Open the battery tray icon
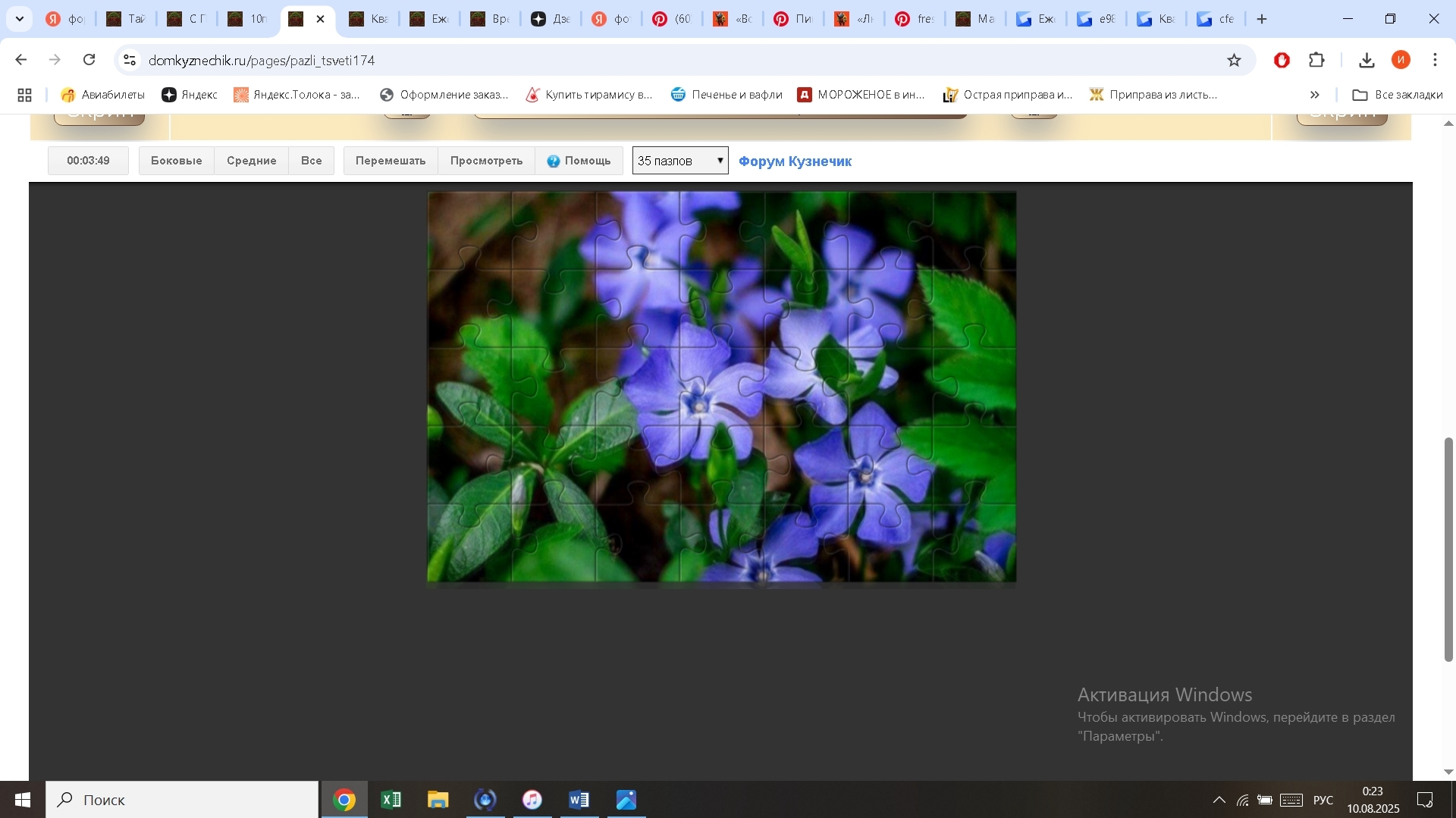This screenshot has width=1456, height=818. [1265, 800]
